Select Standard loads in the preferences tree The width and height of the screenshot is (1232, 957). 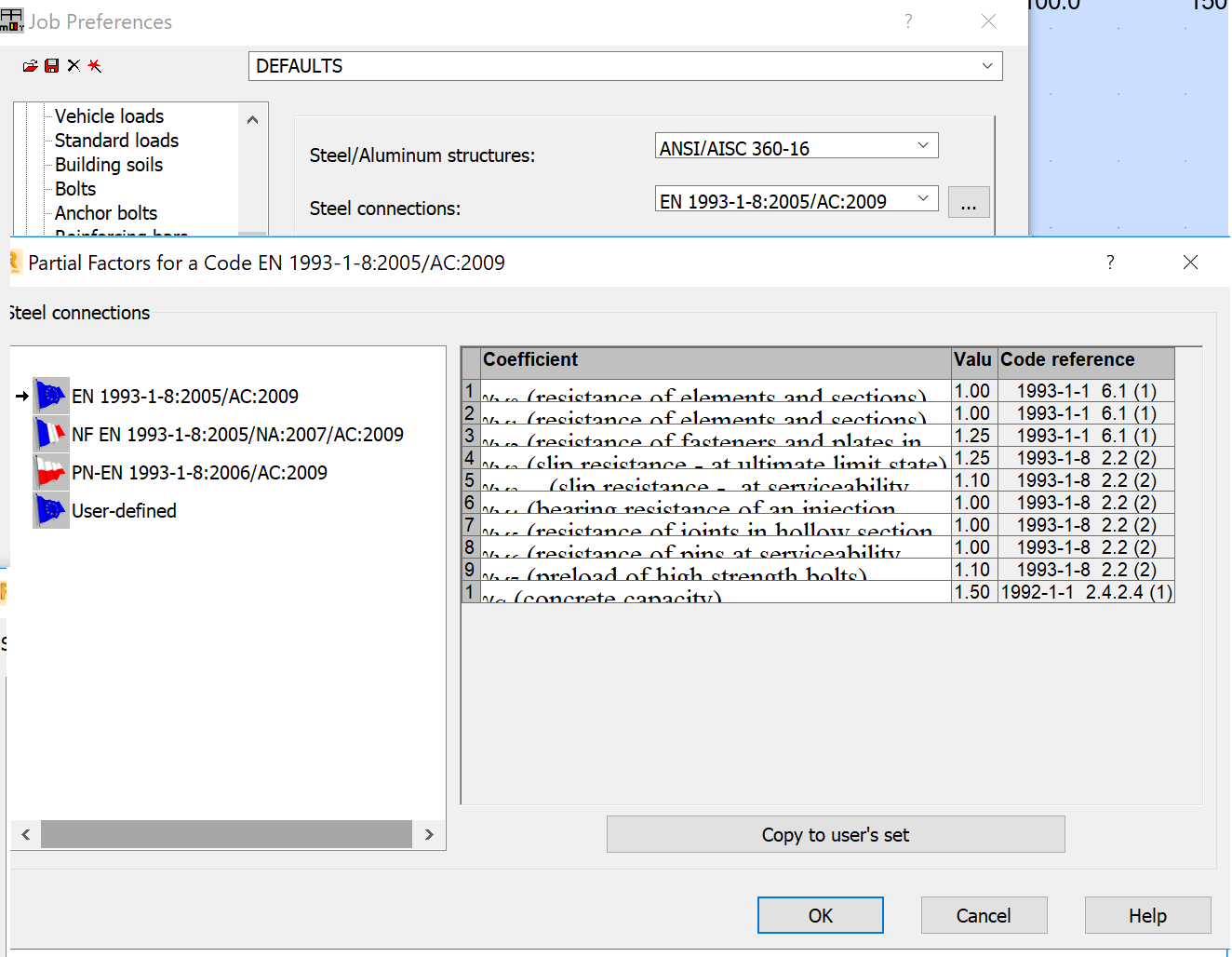tap(116, 141)
